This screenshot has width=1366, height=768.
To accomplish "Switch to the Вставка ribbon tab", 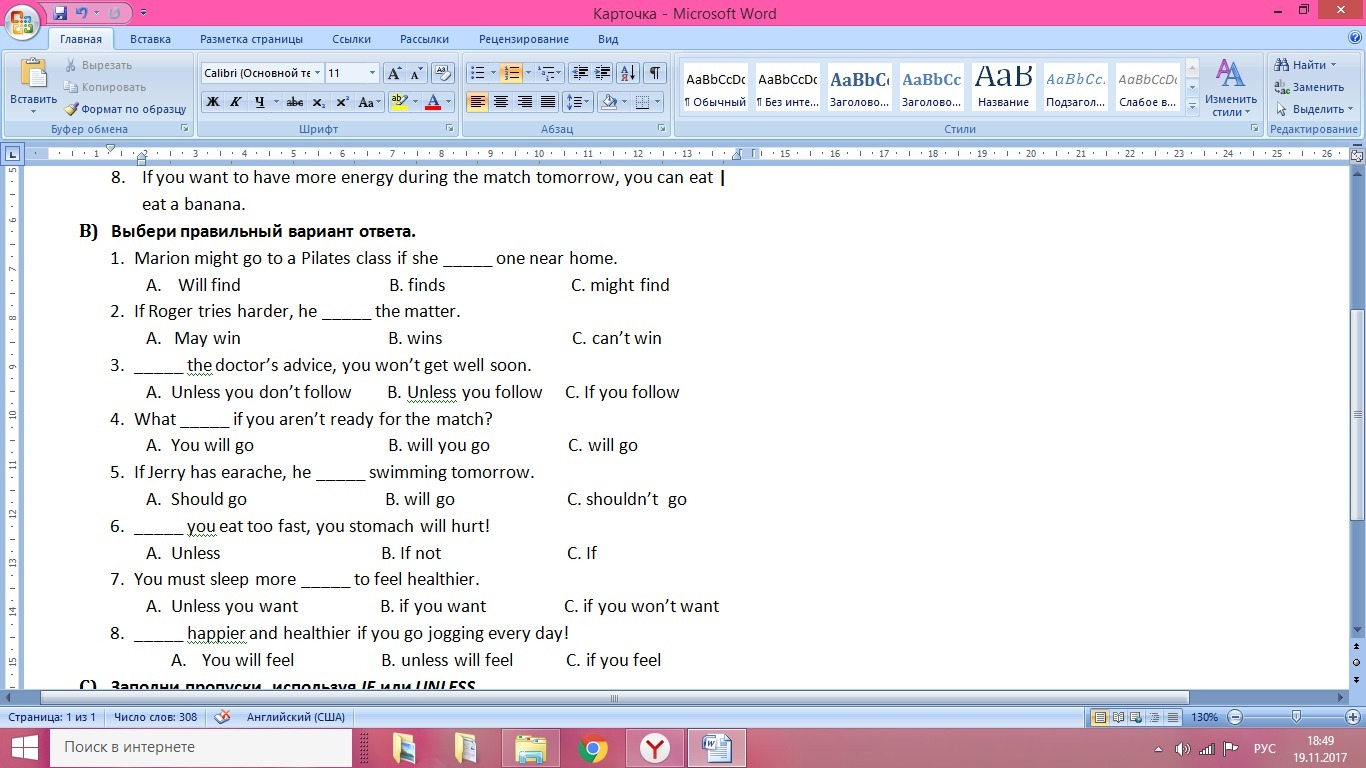I will pyautogui.click(x=150, y=39).
